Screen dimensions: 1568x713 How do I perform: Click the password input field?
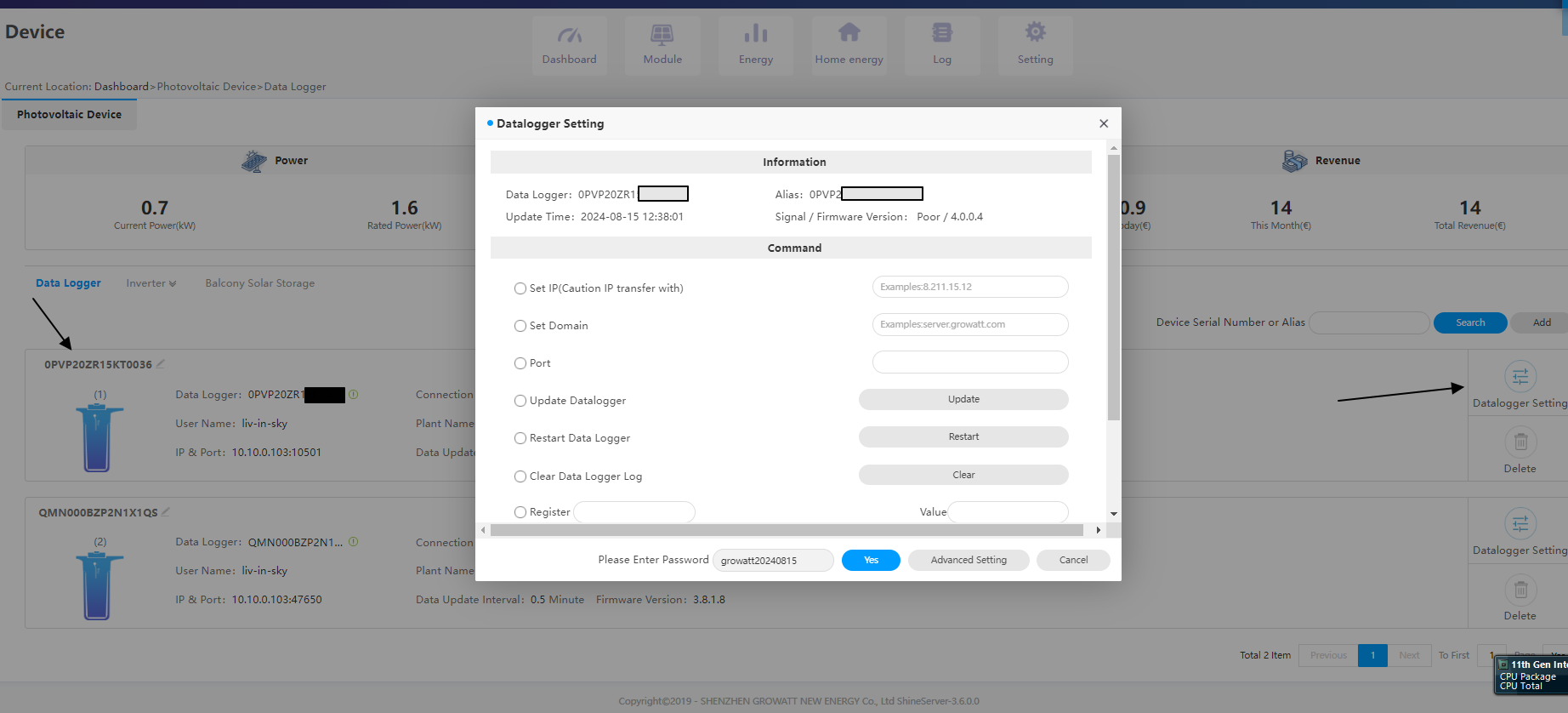click(773, 560)
